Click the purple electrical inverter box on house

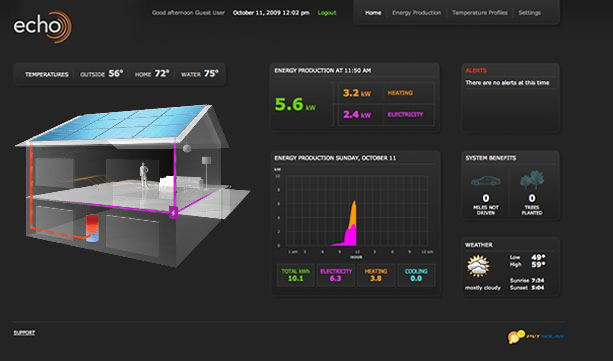click(173, 212)
